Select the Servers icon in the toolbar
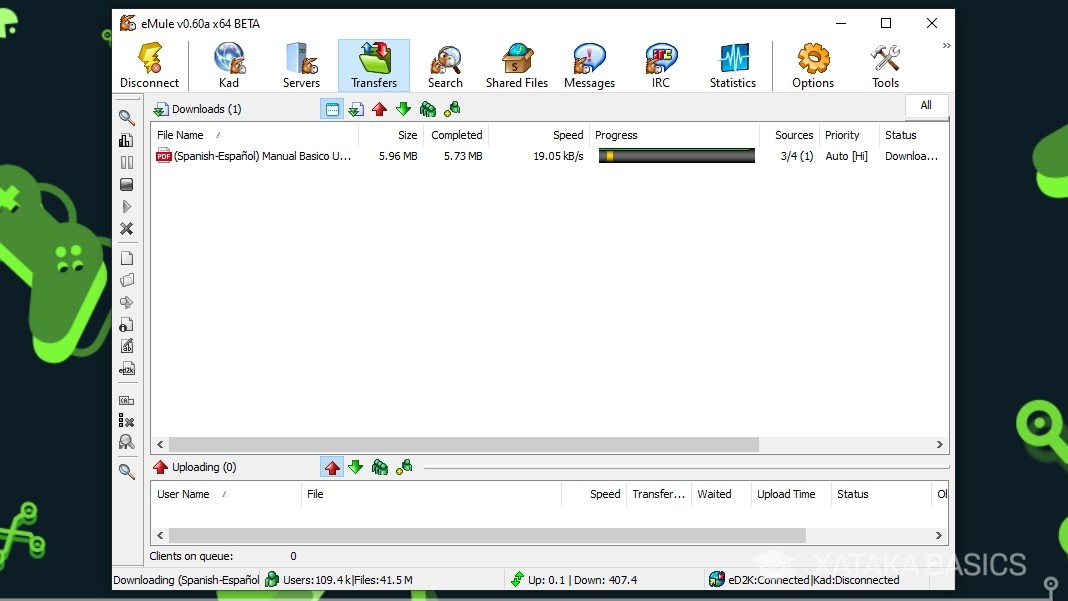 (301, 63)
